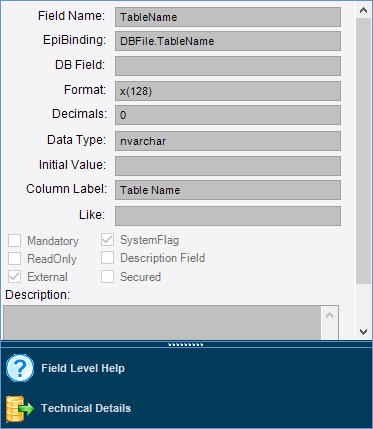373x429 pixels.
Task: Click the empty DB Field input
Action: tap(228, 66)
